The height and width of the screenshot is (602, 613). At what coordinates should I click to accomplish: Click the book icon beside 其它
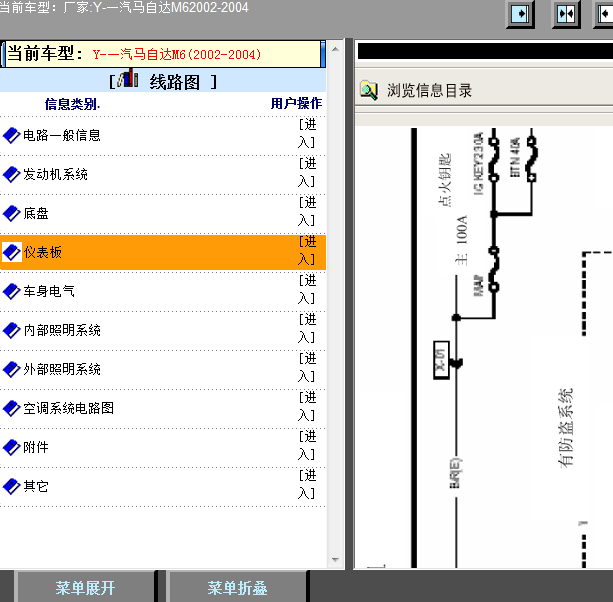pos(11,486)
